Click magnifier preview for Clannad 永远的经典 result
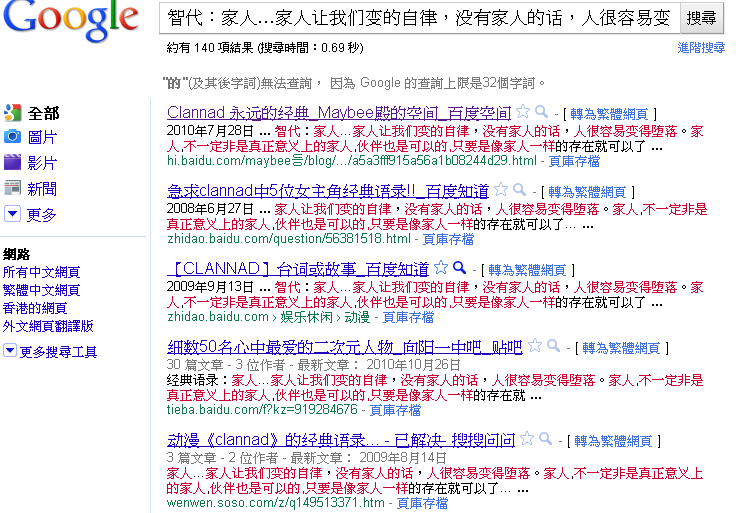The image size is (736, 513). point(542,112)
